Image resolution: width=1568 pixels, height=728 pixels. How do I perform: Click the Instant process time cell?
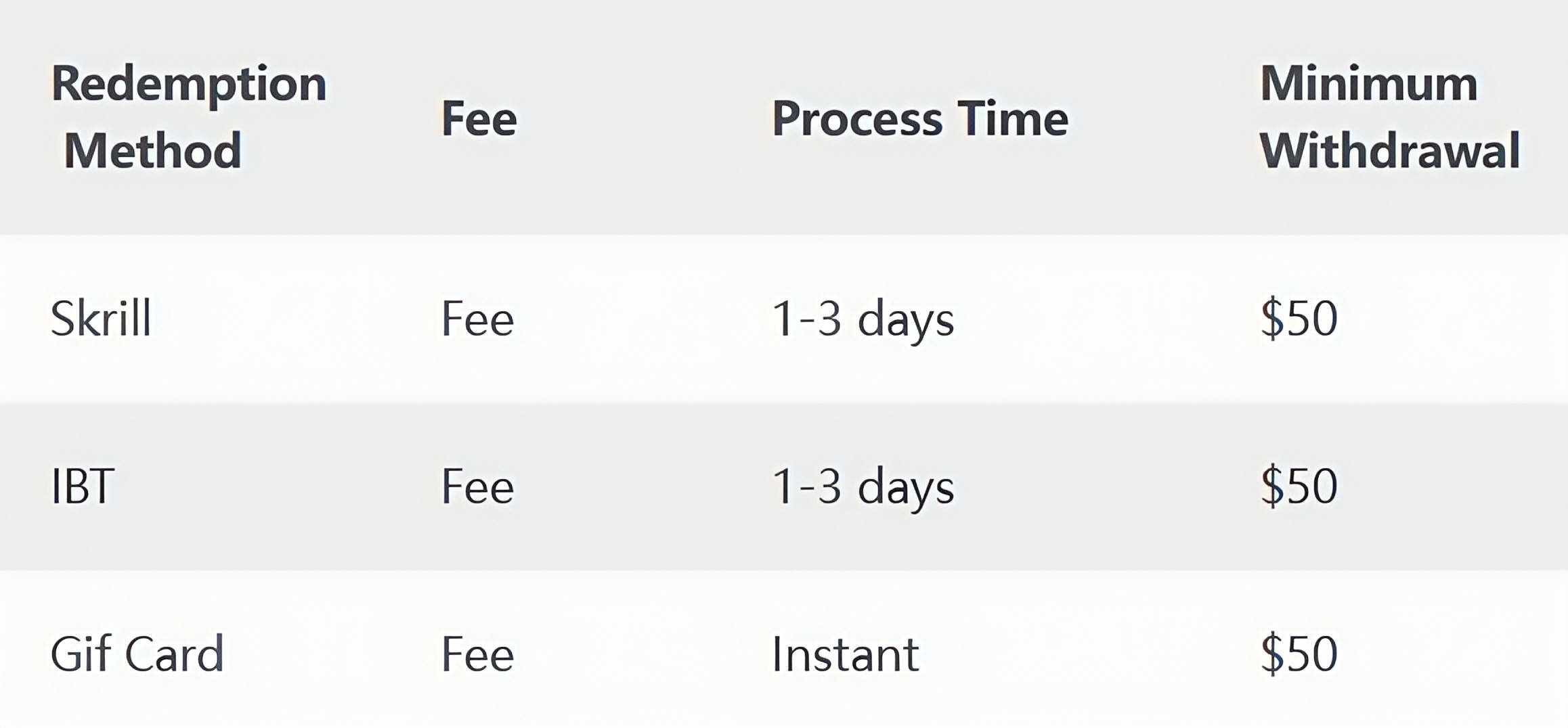(846, 654)
